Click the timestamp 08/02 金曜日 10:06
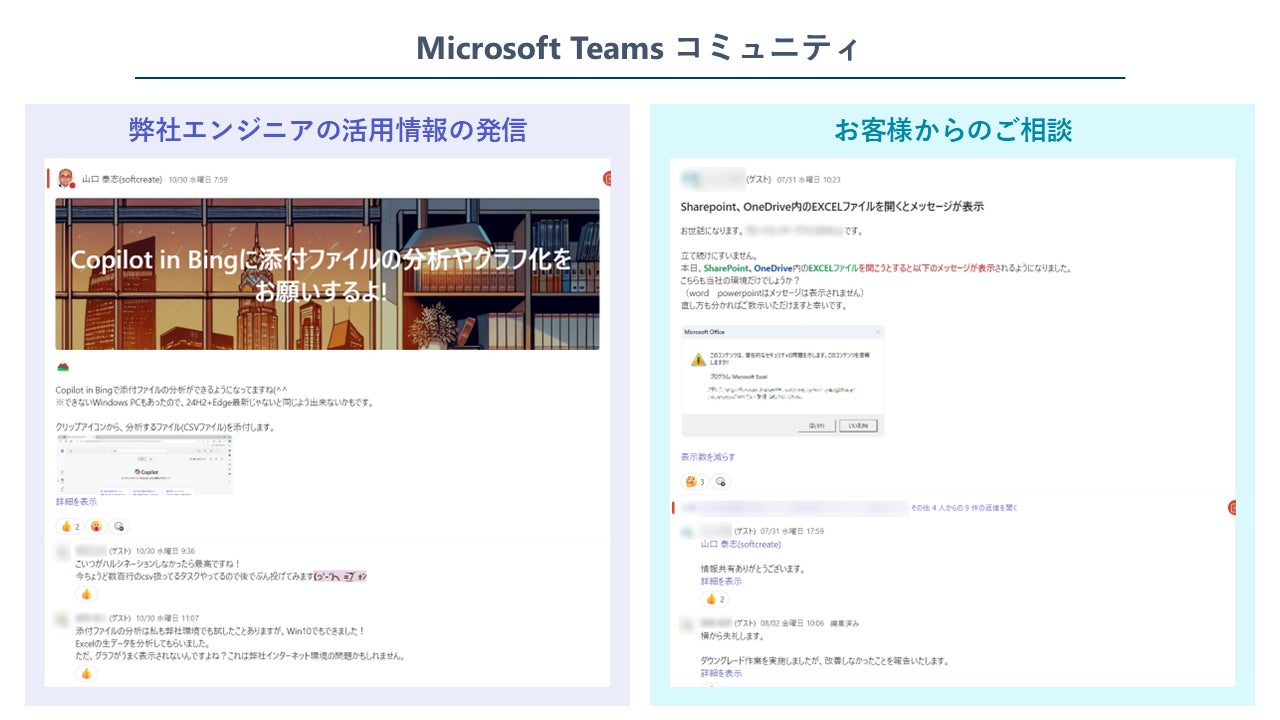 coord(792,623)
